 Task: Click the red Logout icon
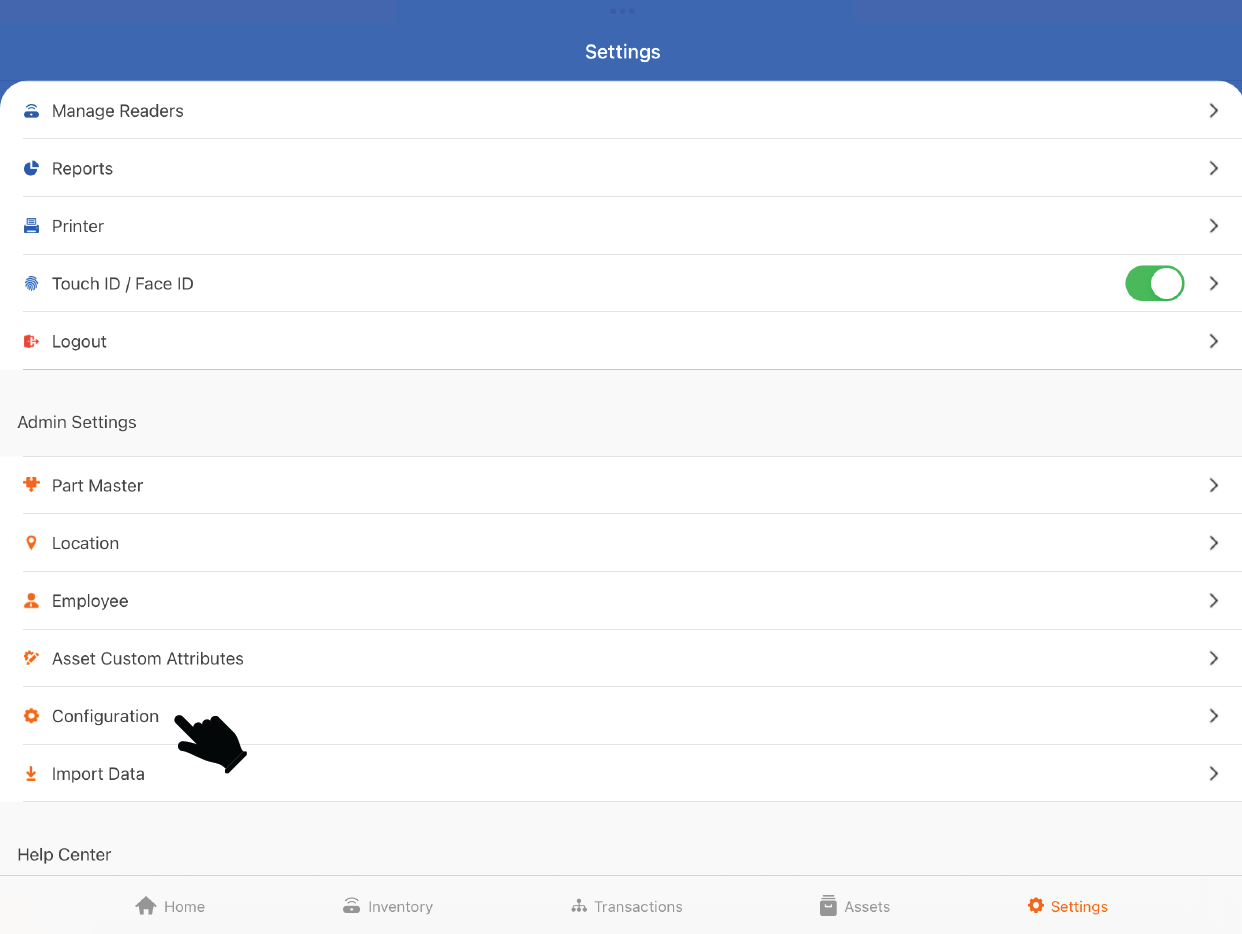click(x=31, y=342)
